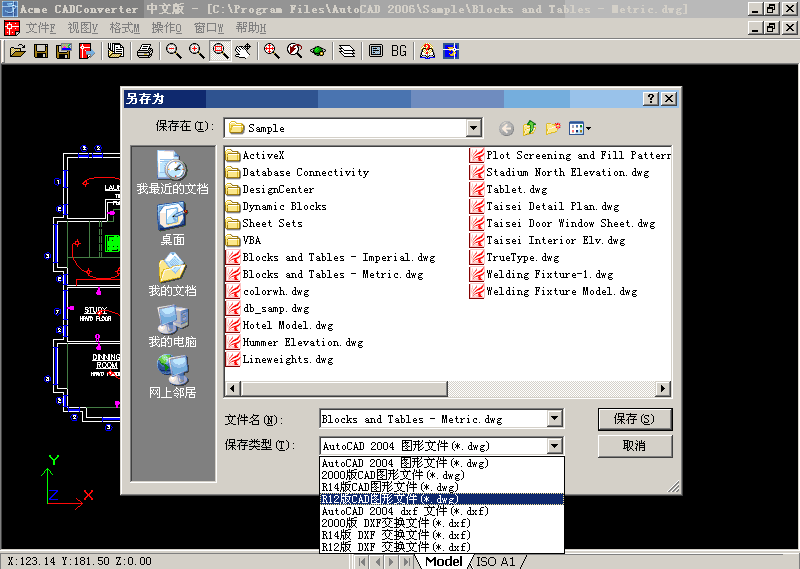Click the 文件名 input field
The image size is (800, 569).
434,419
